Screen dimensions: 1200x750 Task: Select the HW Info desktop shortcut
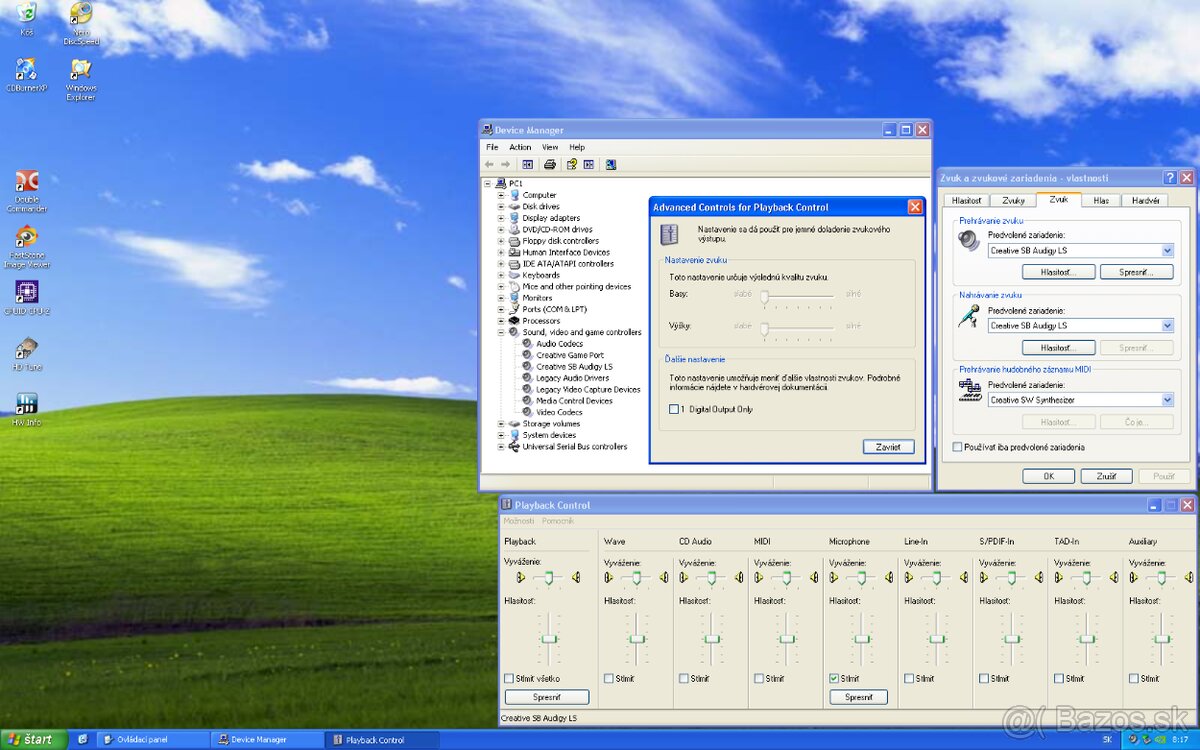click(27, 409)
